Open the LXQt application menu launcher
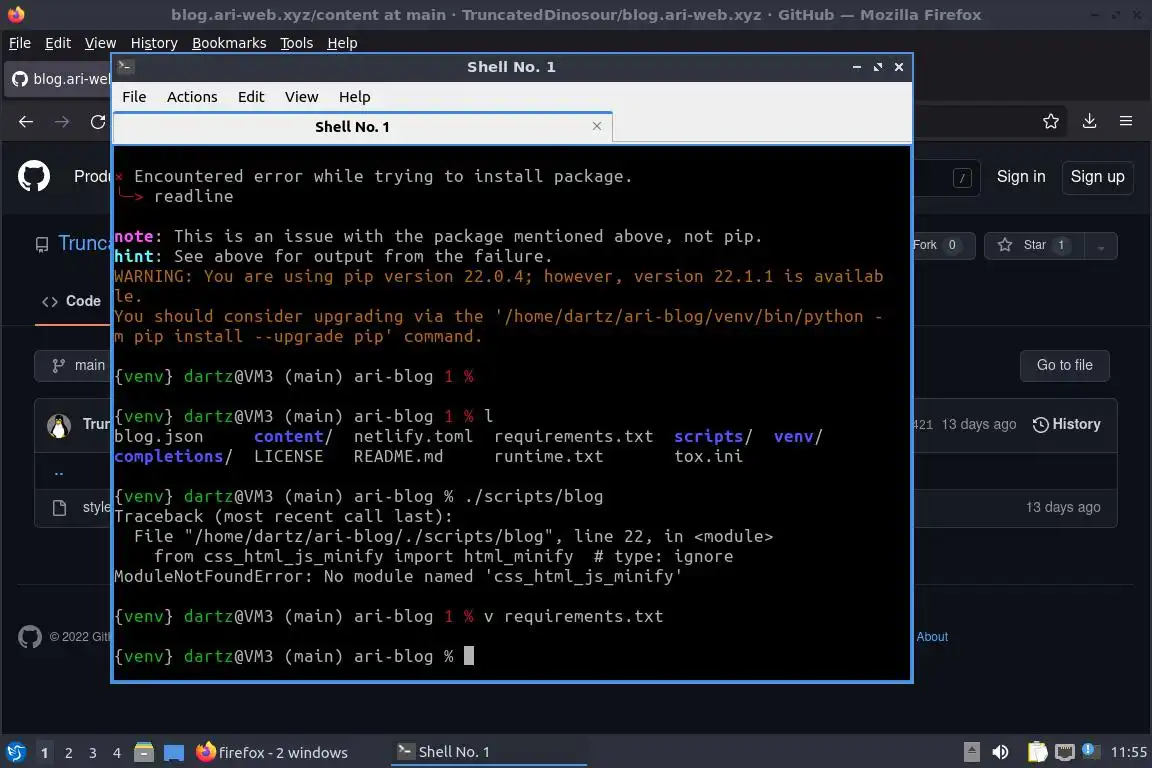 tap(15, 752)
